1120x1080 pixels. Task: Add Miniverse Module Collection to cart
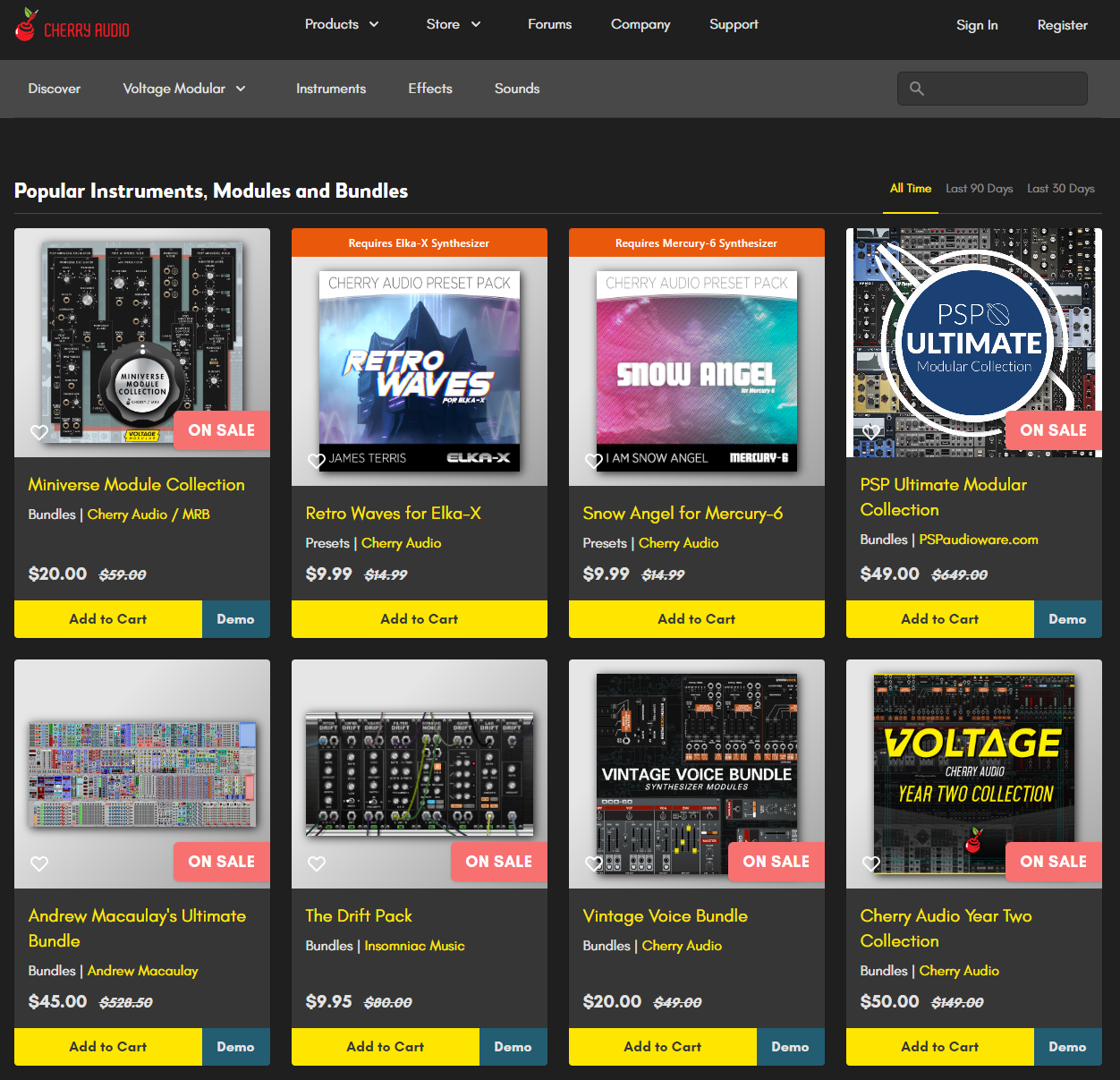click(x=108, y=619)
